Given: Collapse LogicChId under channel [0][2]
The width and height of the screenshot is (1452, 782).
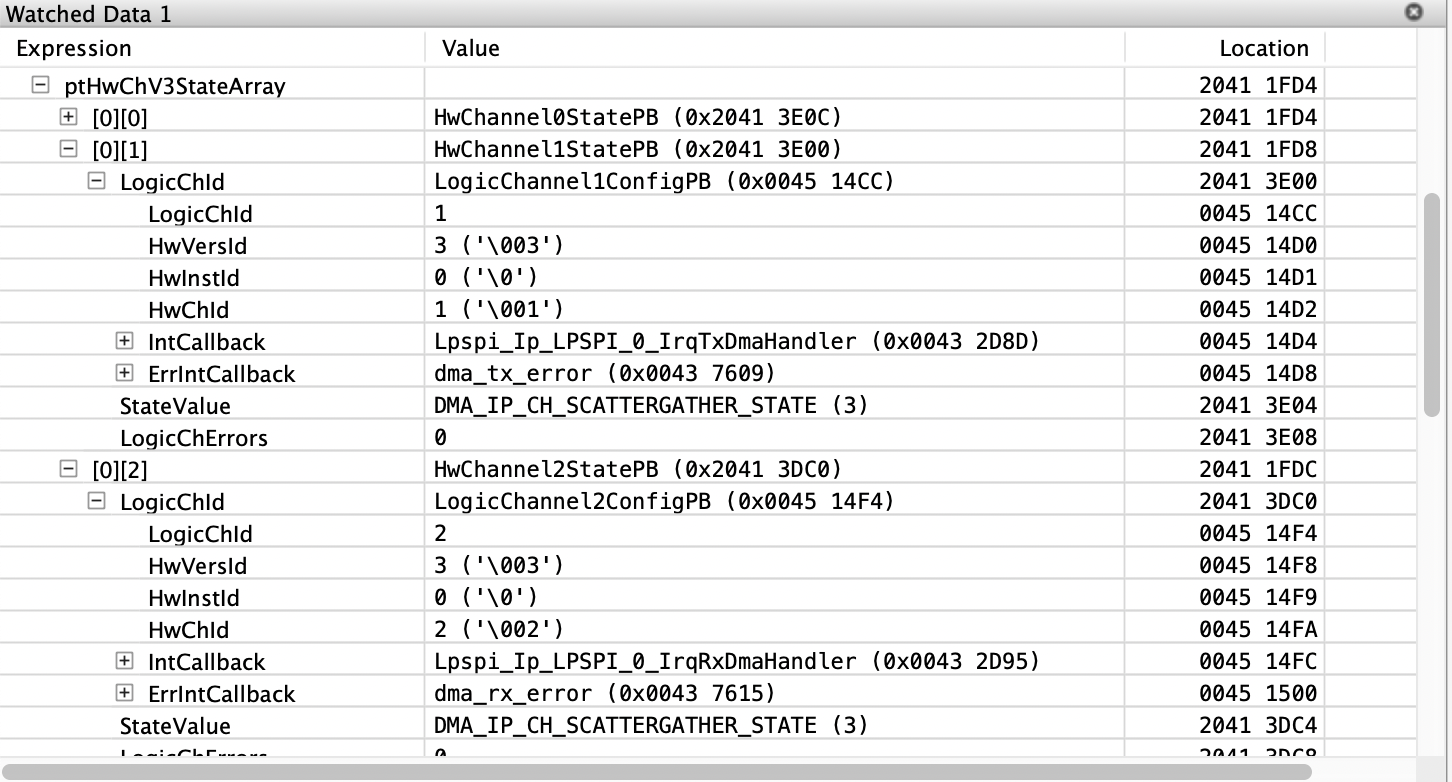Looking at the screenshot, I should pos(96,501).
